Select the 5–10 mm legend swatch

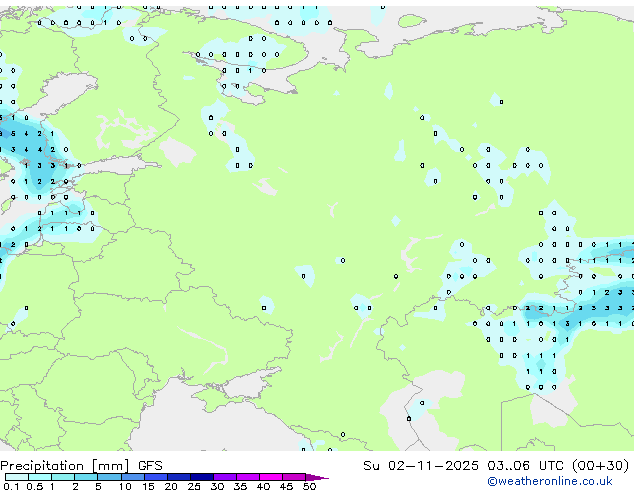coord(110,477)
